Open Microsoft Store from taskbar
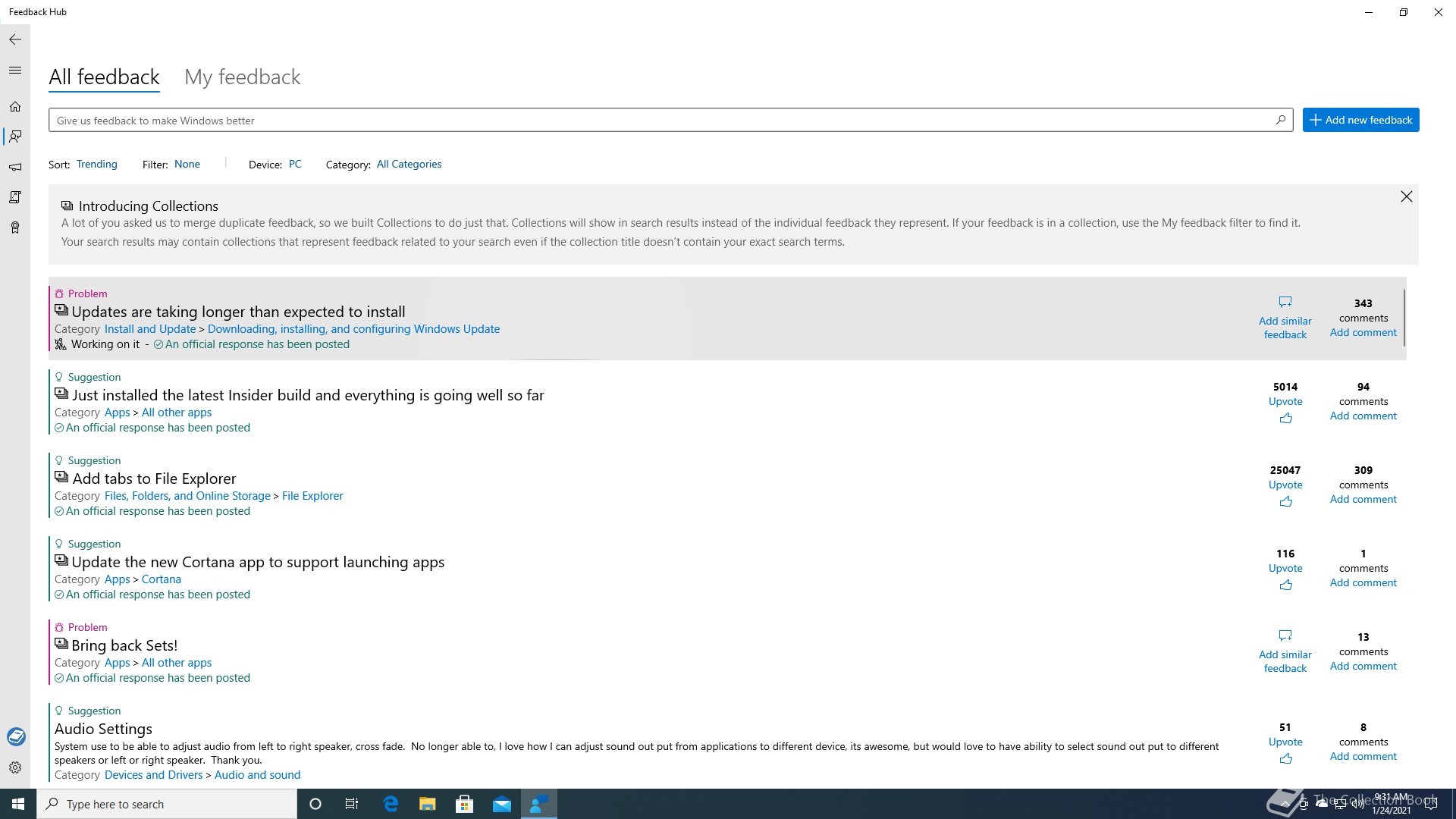Viewport: 1456px width, 819px height. 465,804
